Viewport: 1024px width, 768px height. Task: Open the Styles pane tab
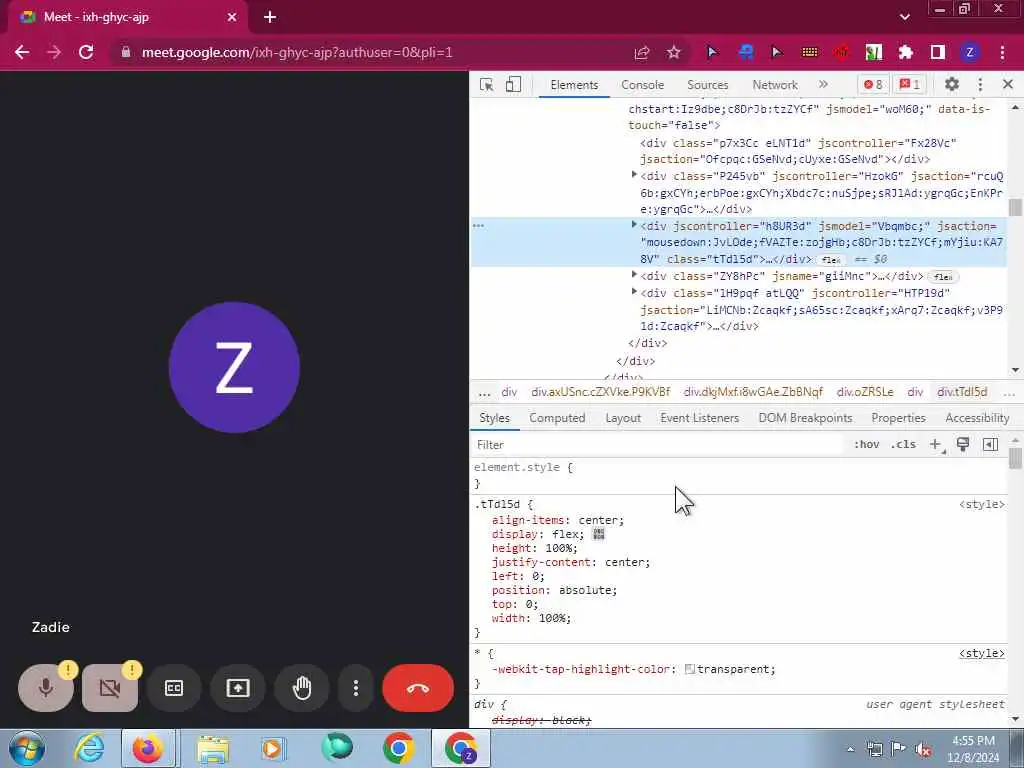click(494, 418)
